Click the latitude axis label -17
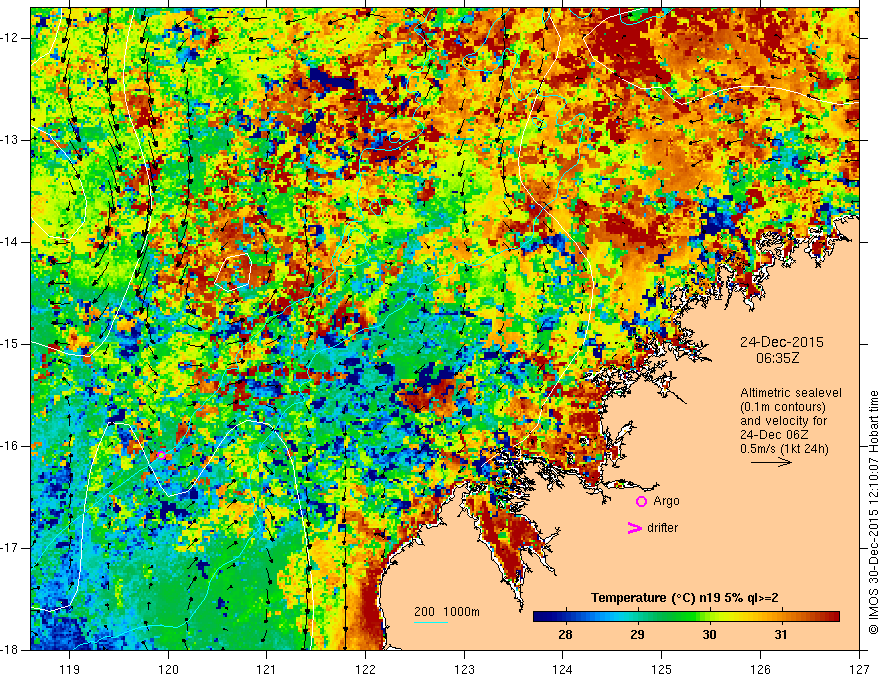 click(x=11, y=548)
